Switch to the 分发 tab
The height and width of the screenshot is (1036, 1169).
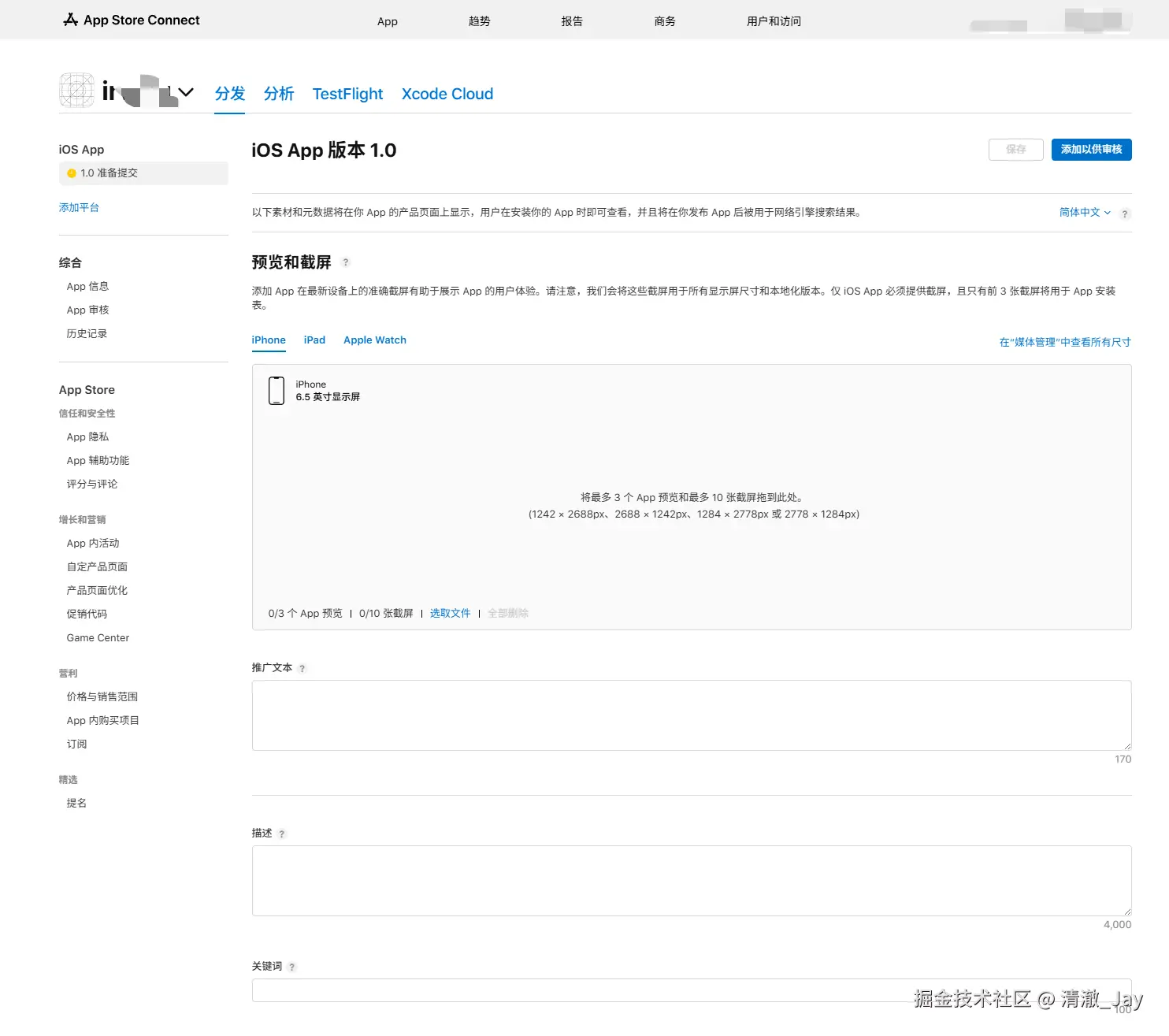[x=230, y=94]
